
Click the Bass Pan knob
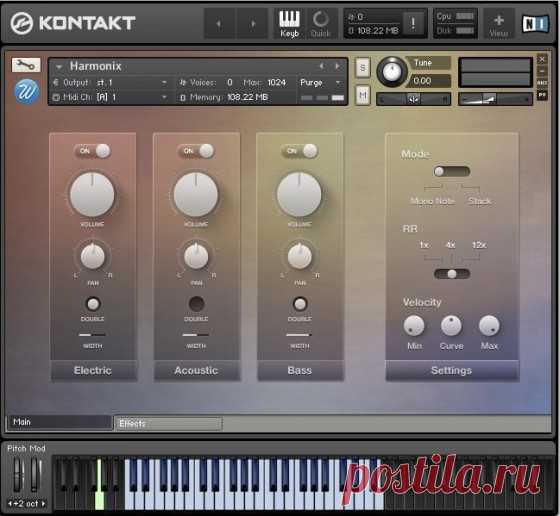point(300,256)
